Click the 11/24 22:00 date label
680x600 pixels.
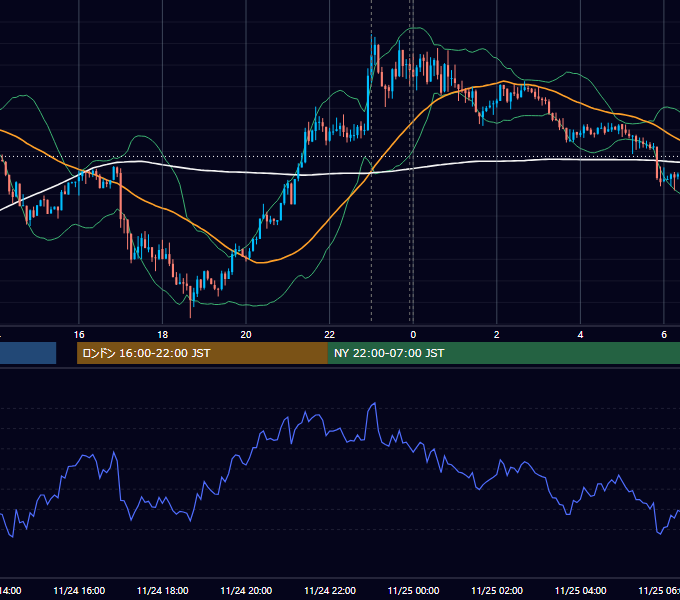[330, 590]
